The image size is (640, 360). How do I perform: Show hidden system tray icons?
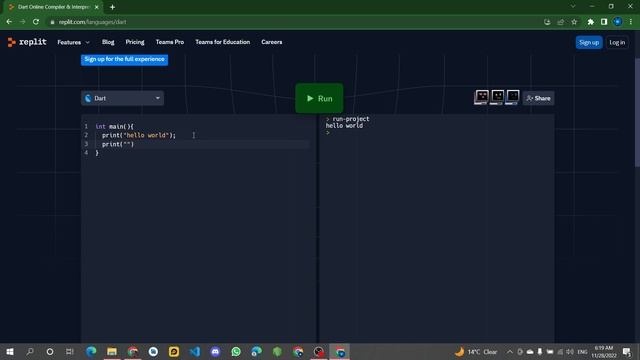(510, 351)
